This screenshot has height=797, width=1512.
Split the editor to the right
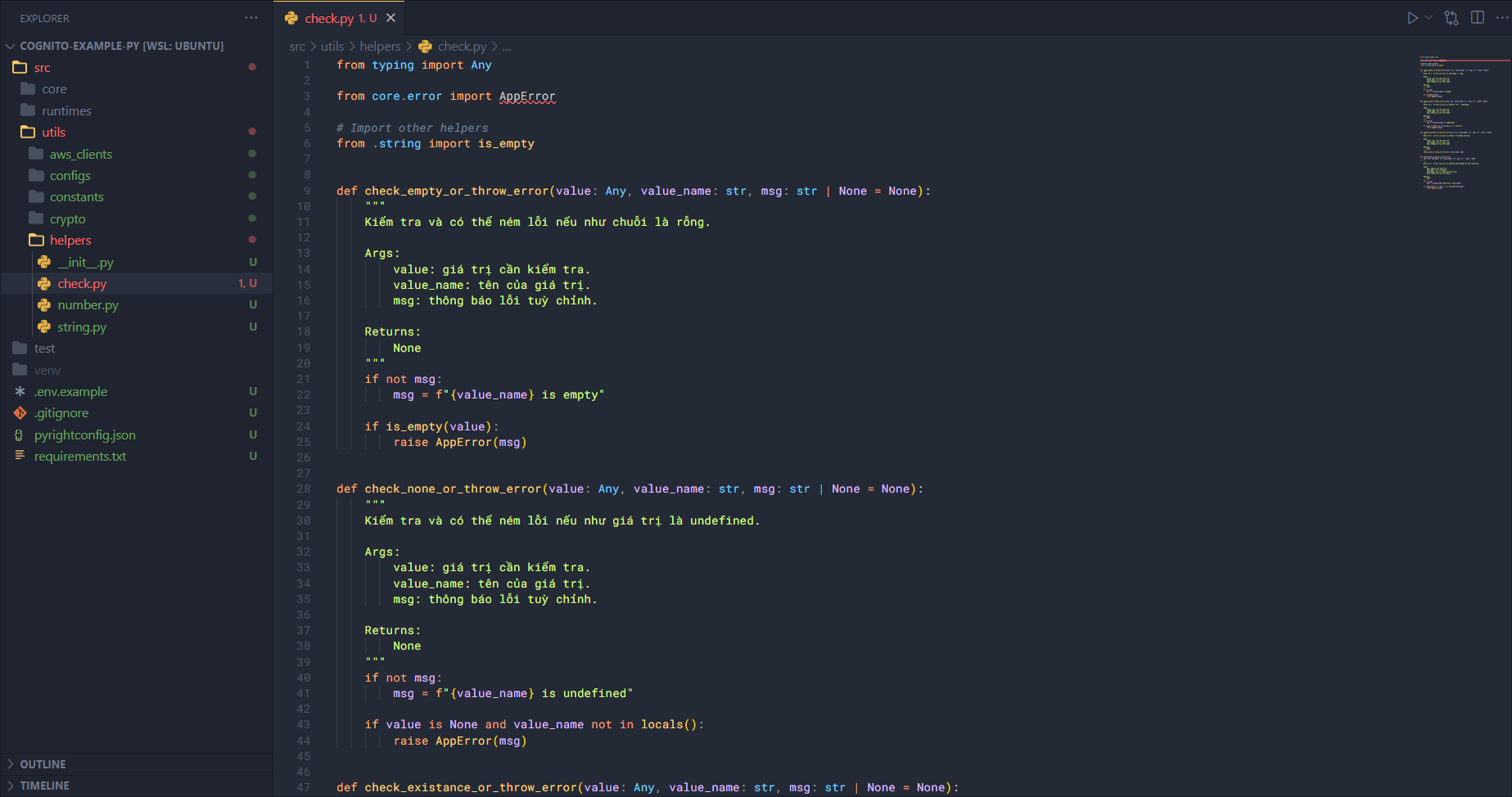tap(1478, 18)
